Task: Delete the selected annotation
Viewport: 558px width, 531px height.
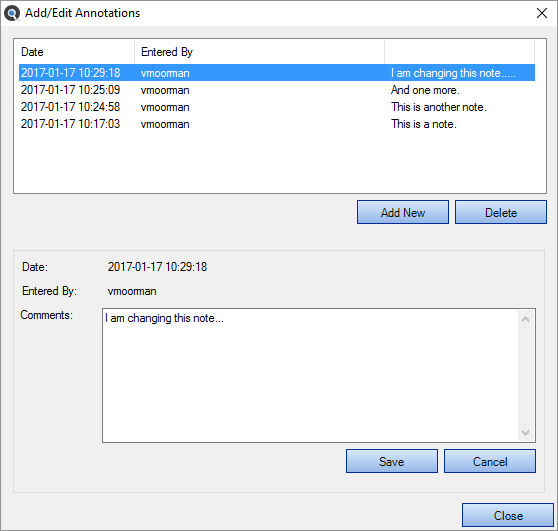Action: click(501, 212)
